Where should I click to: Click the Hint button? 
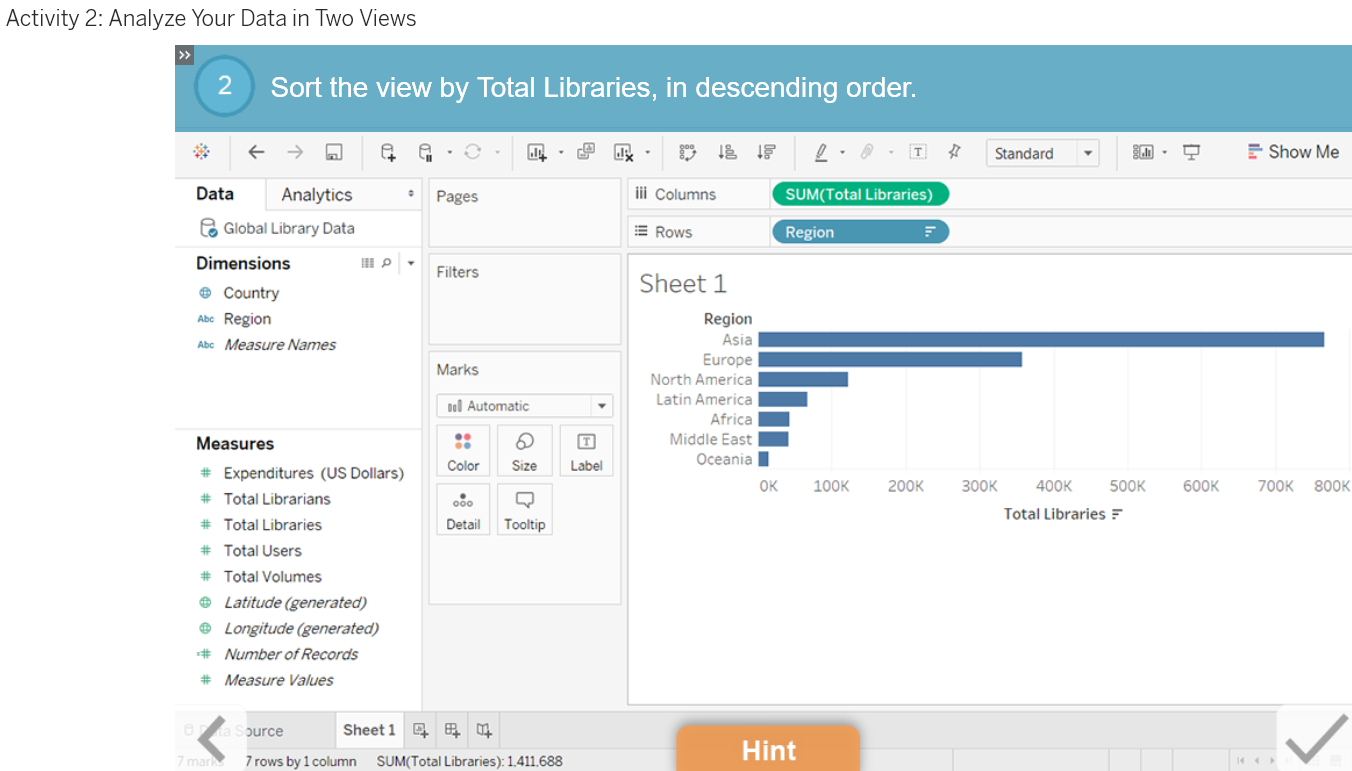pyautogui.click(x=768, y=749)
